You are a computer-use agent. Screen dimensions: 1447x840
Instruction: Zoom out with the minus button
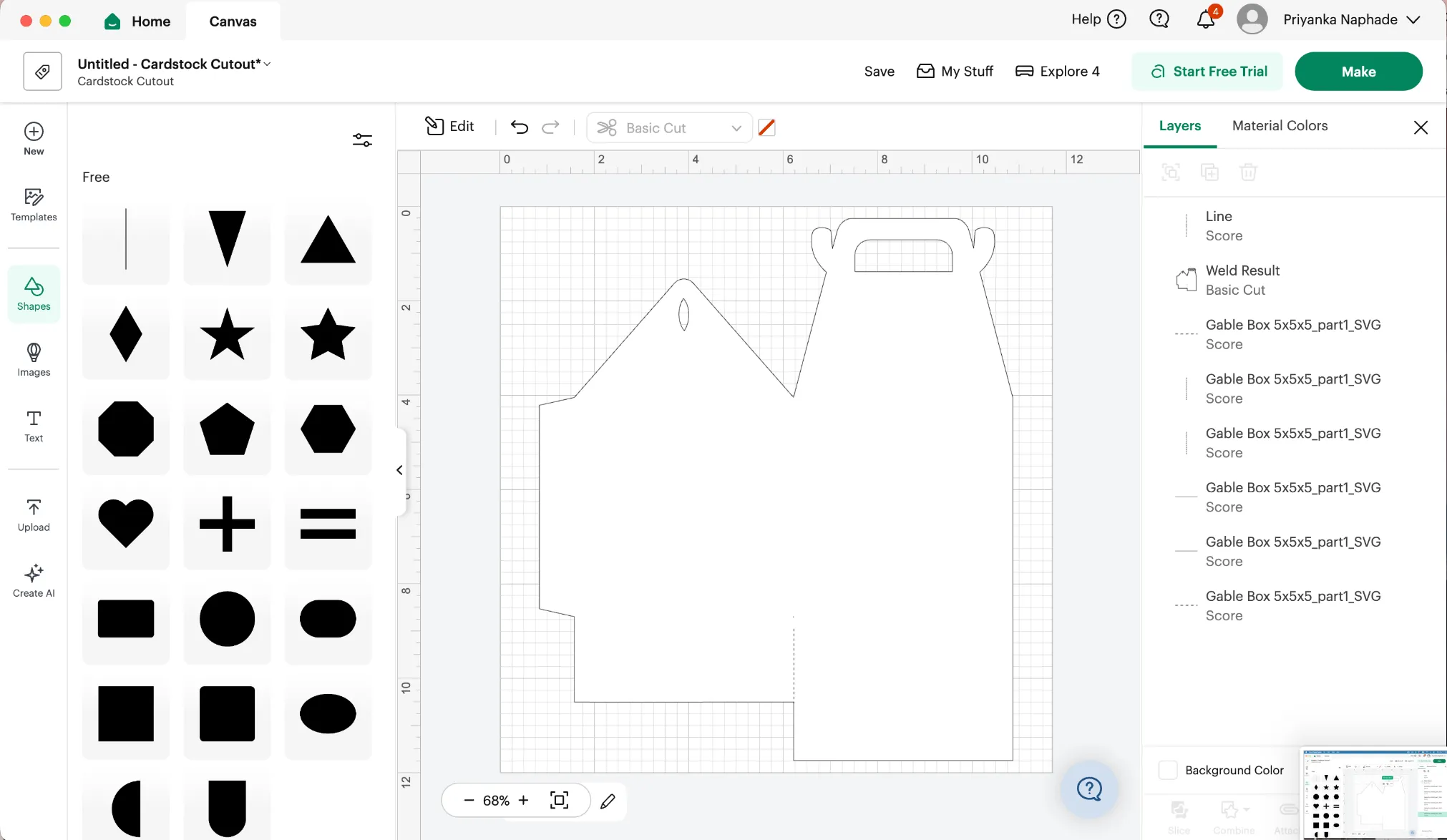[x=469, y=800]
